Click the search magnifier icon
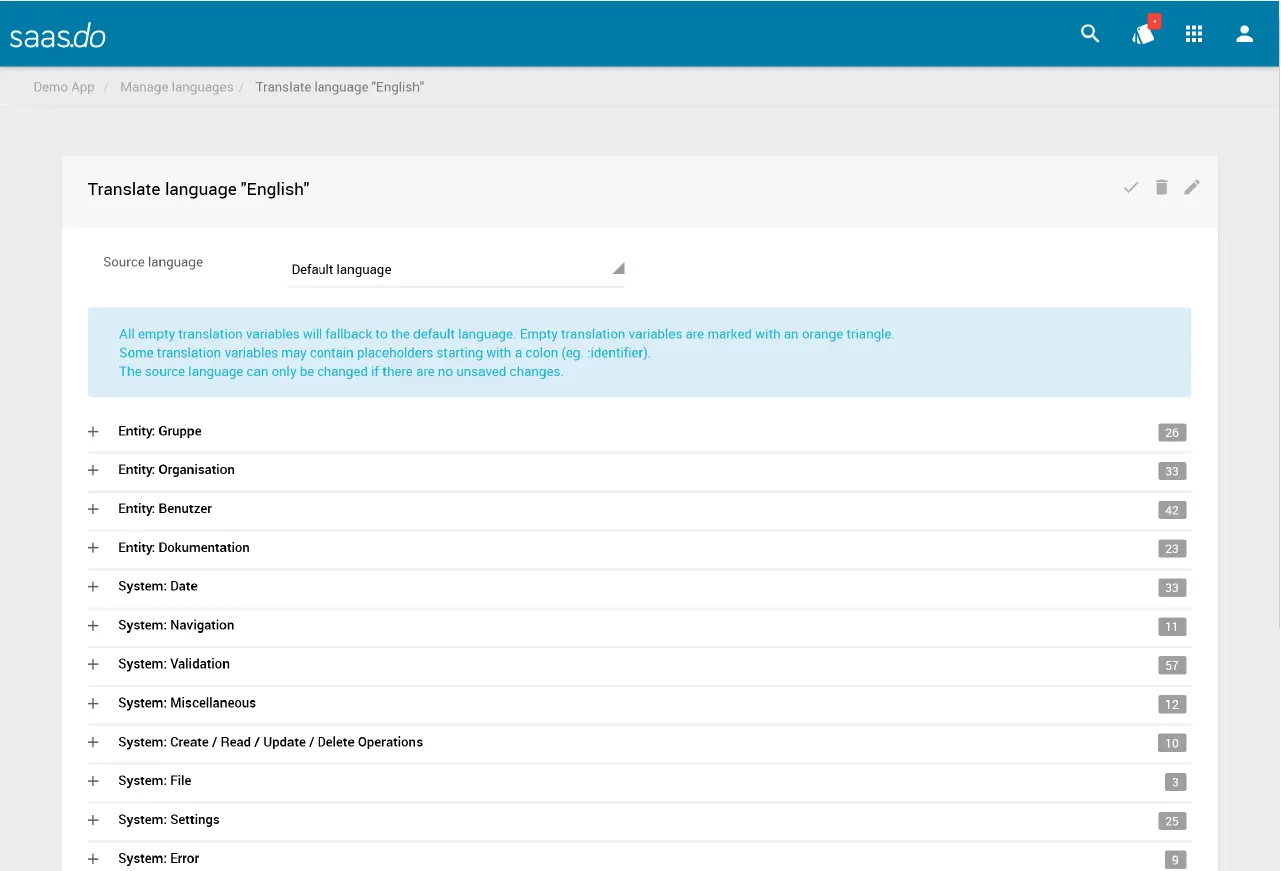1281x871 pixels. (x=1090, y=34)
